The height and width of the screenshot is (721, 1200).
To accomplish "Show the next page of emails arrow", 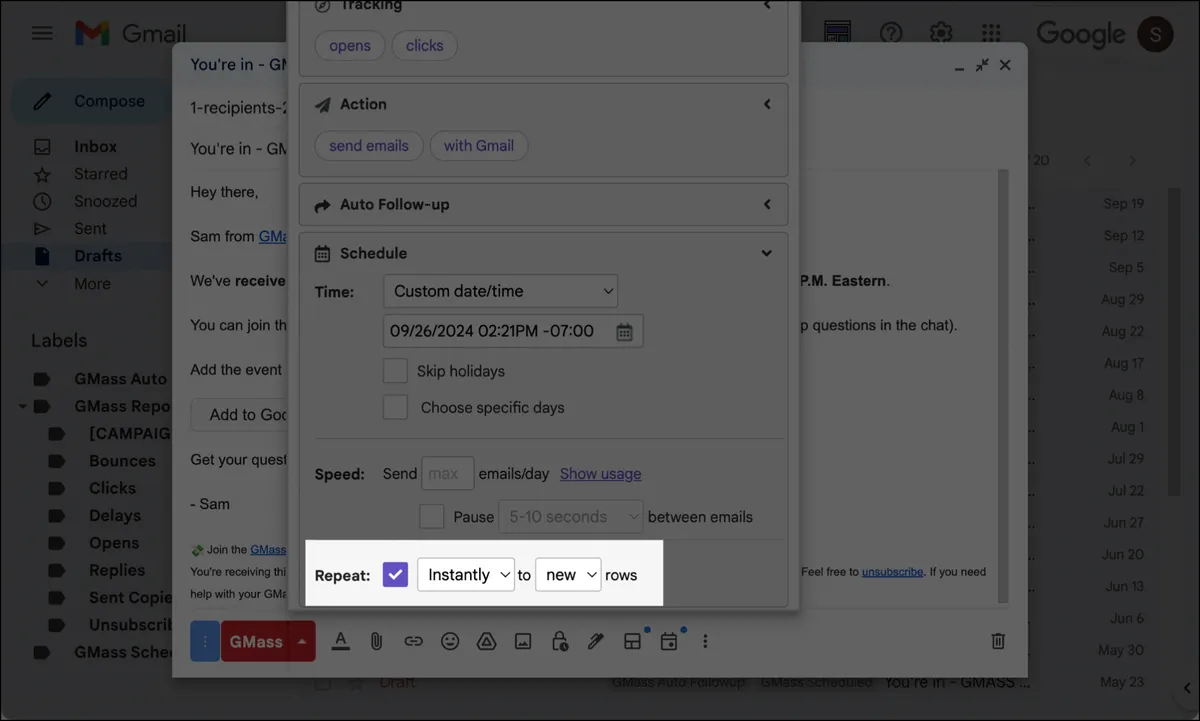I will 1132,160.
